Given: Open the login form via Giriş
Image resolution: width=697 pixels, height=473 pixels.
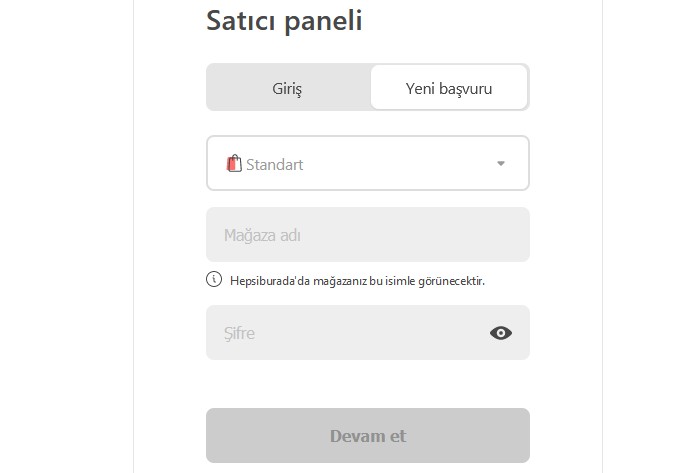Looking at the screenshot, I should 287,88.
